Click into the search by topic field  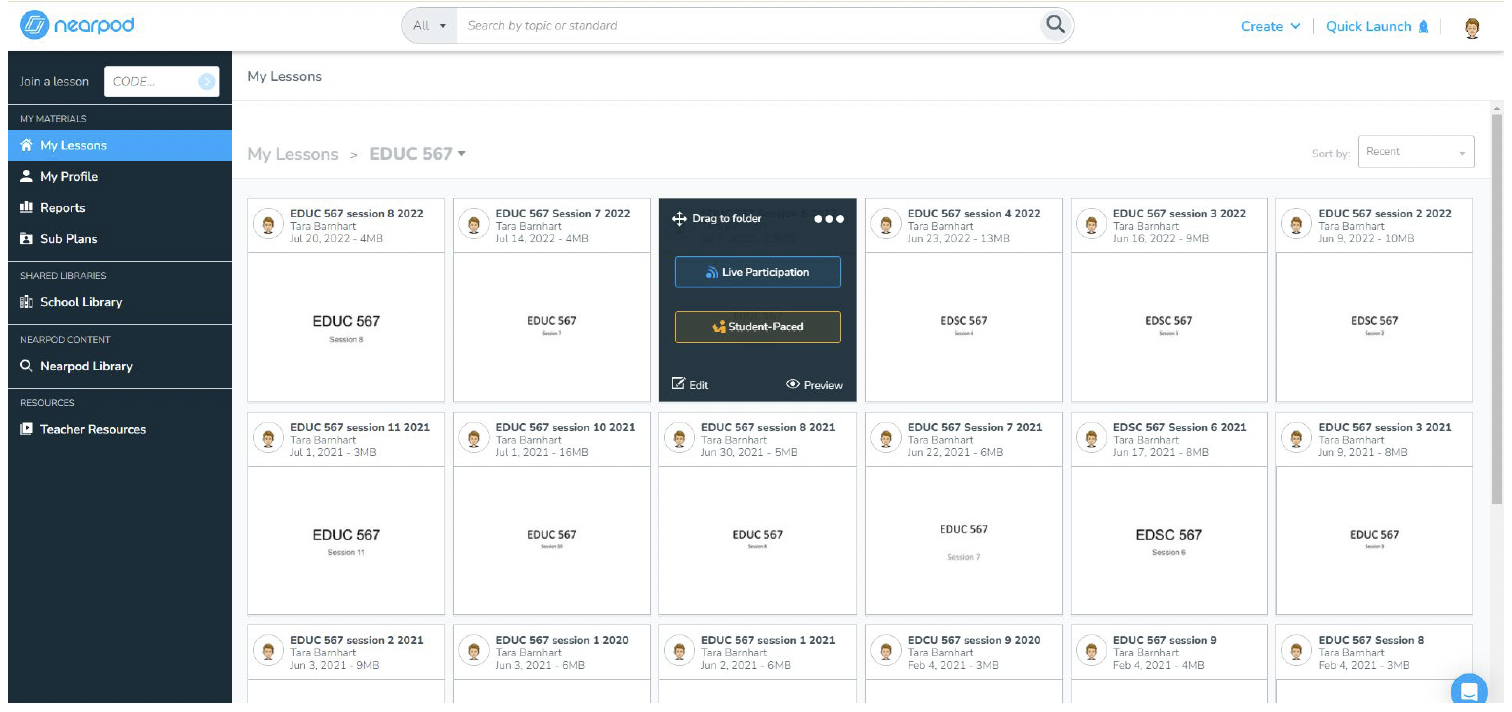click(750, 26)
